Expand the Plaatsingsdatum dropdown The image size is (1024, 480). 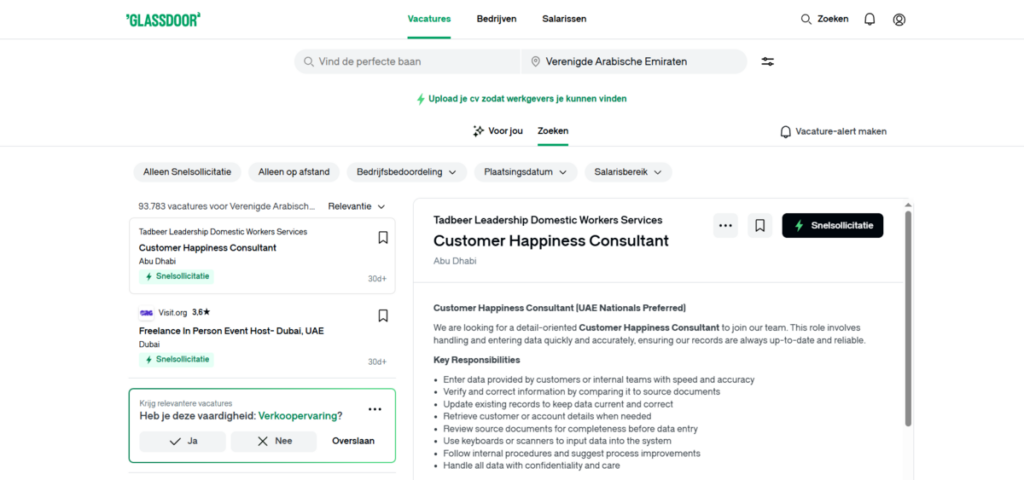525,172
